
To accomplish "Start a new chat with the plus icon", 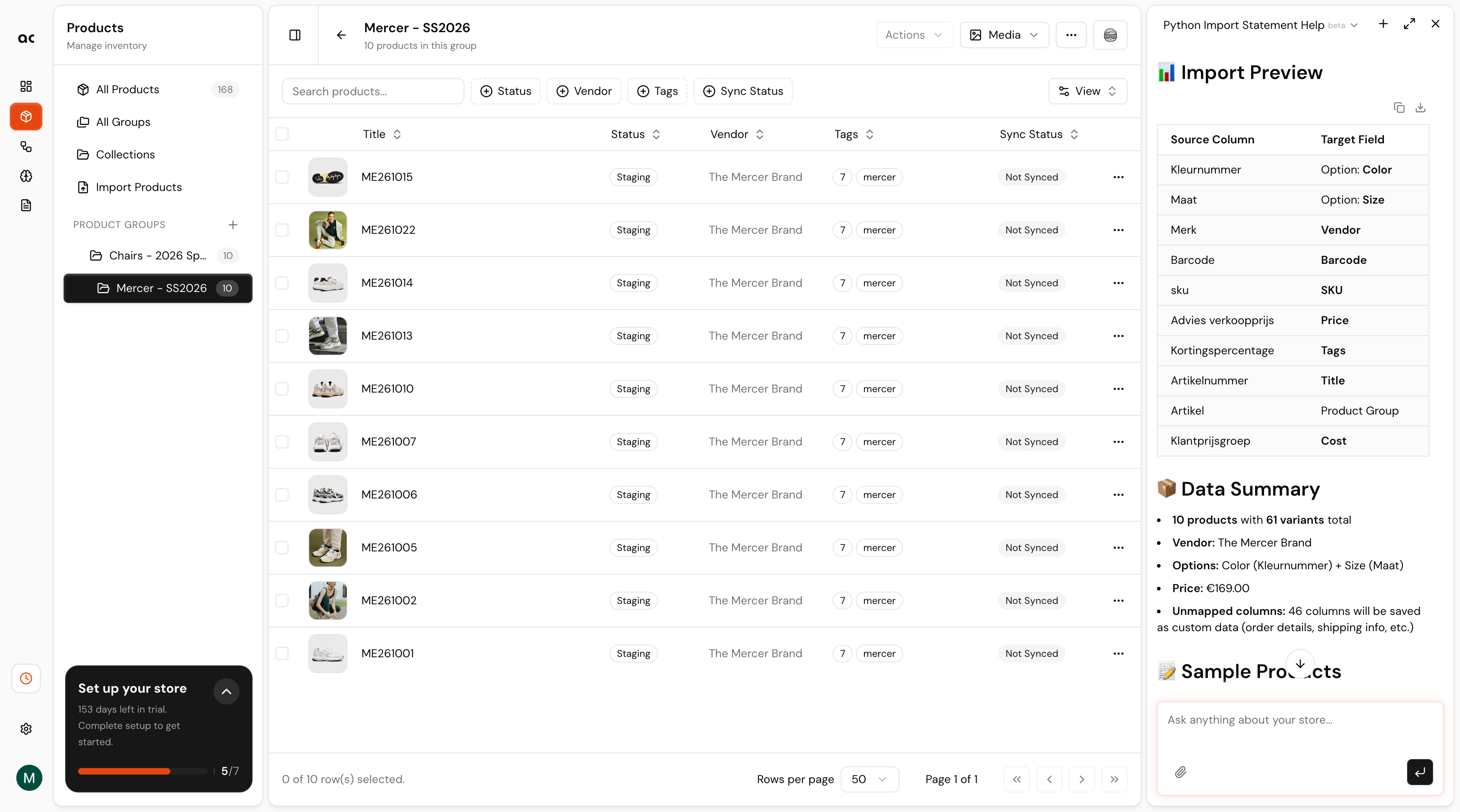I will pyautogui.click(x=1383, y=24).
